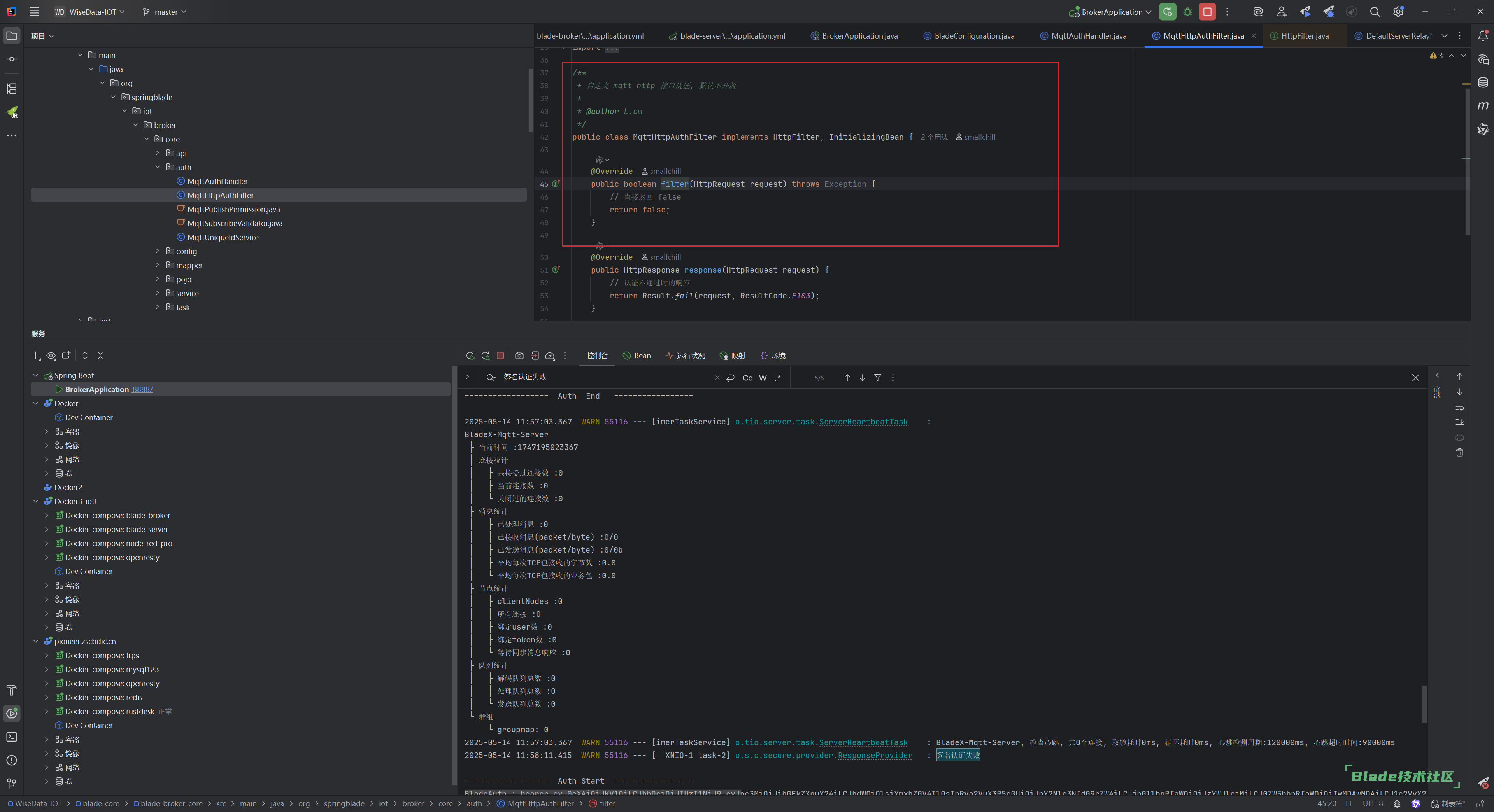The width and height of the screenshot is (1494, 812).
Task: Click the console vertical scrollbar thumb
Action: pos(1424,704)
